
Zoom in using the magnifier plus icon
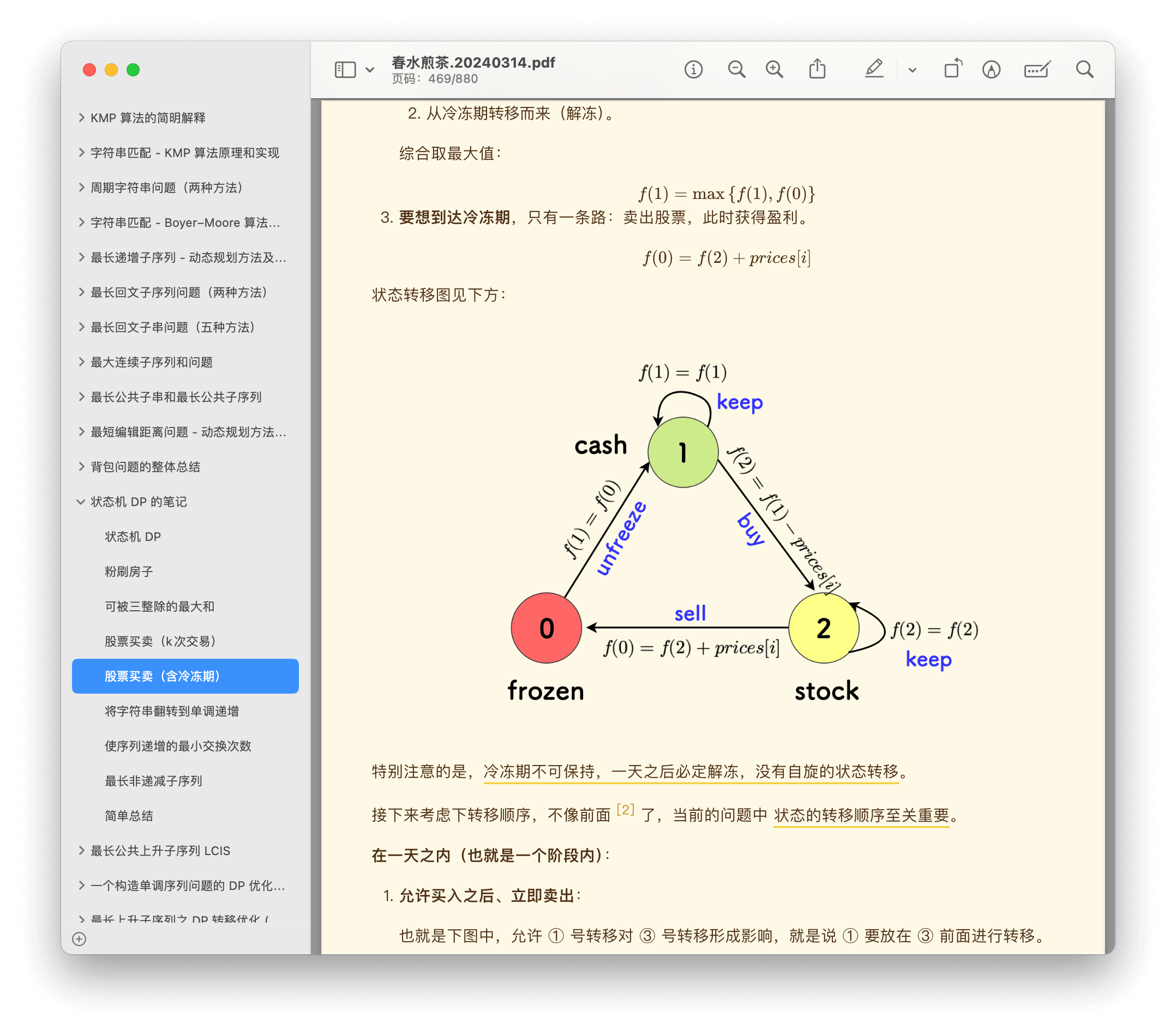click(x=775, y=70)
